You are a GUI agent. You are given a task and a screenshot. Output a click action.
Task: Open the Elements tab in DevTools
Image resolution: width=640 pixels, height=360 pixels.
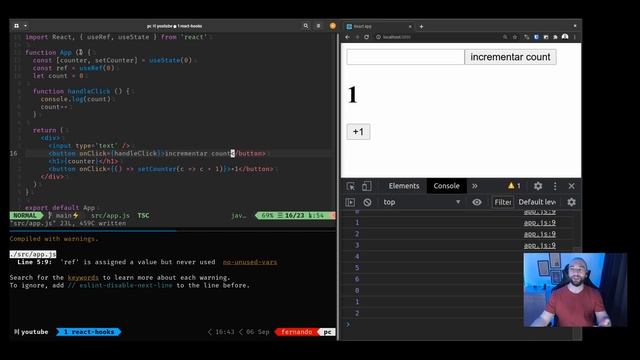point(404,186)
